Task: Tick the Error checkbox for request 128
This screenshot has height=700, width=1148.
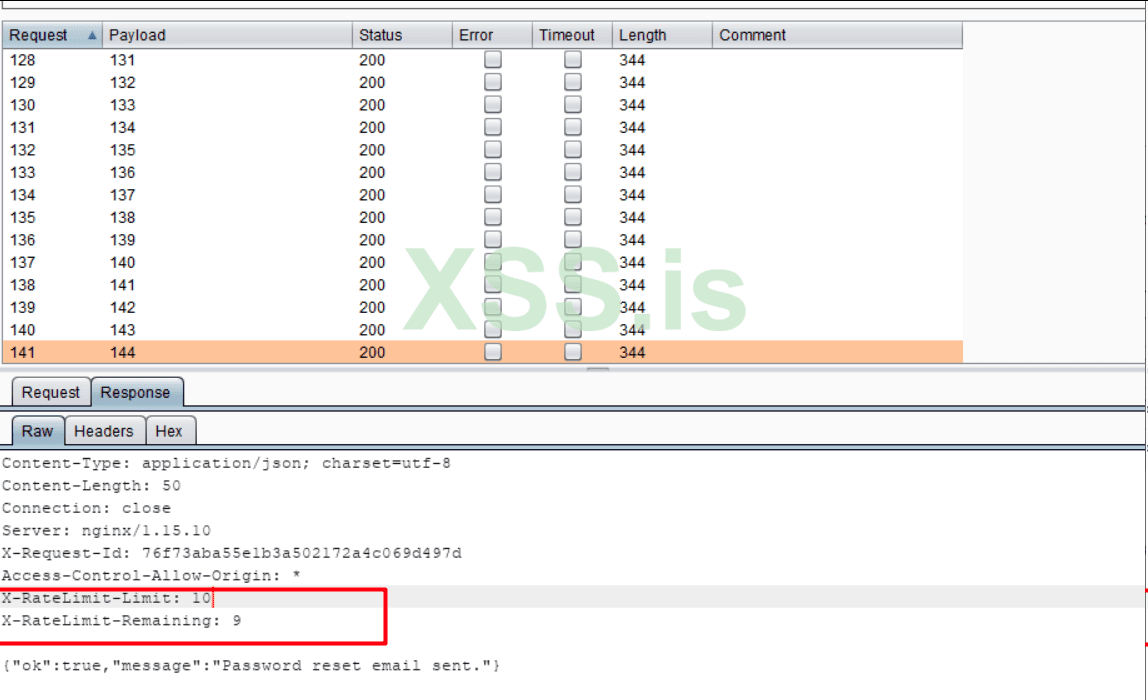Action: 493,59
